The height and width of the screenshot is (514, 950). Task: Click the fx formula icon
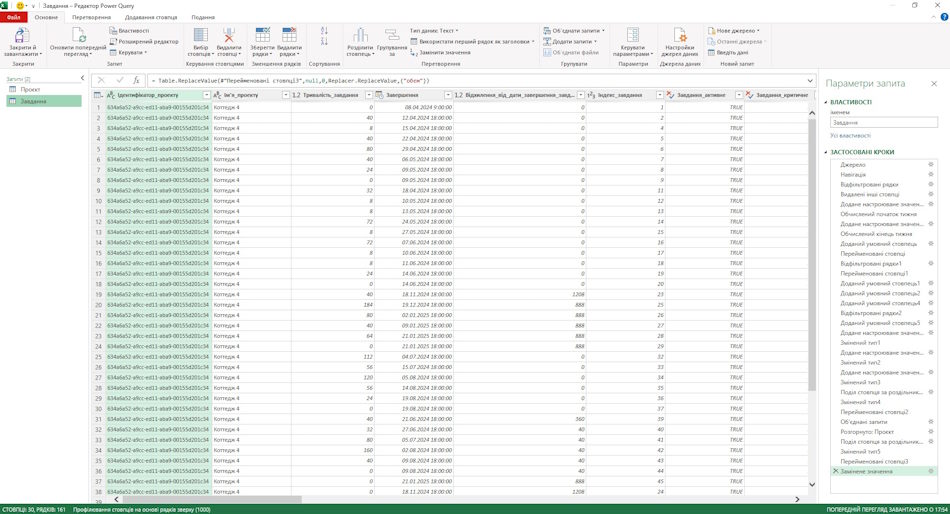(136, 80)
